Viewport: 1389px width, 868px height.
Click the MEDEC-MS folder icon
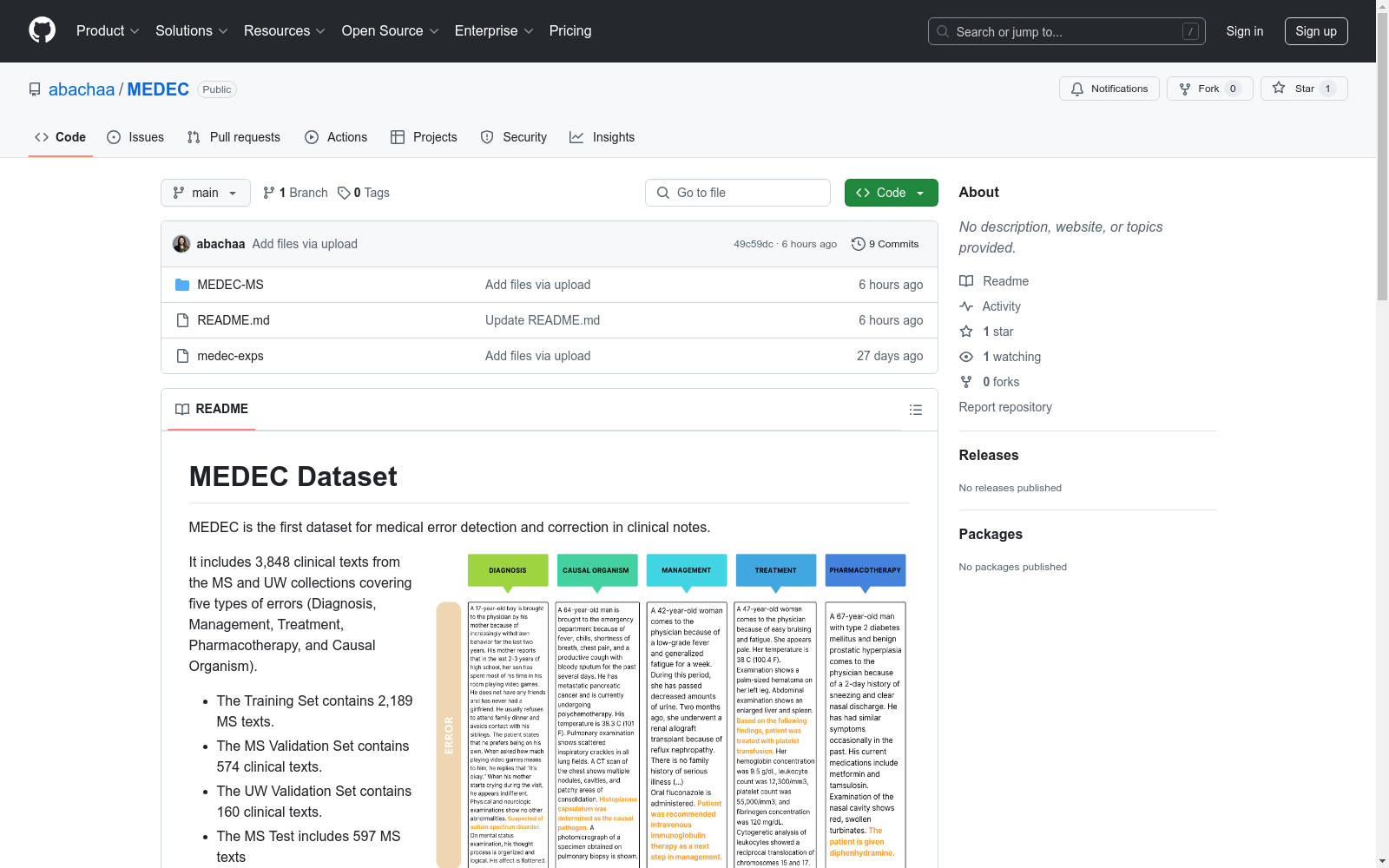click(x=182, y=285)
